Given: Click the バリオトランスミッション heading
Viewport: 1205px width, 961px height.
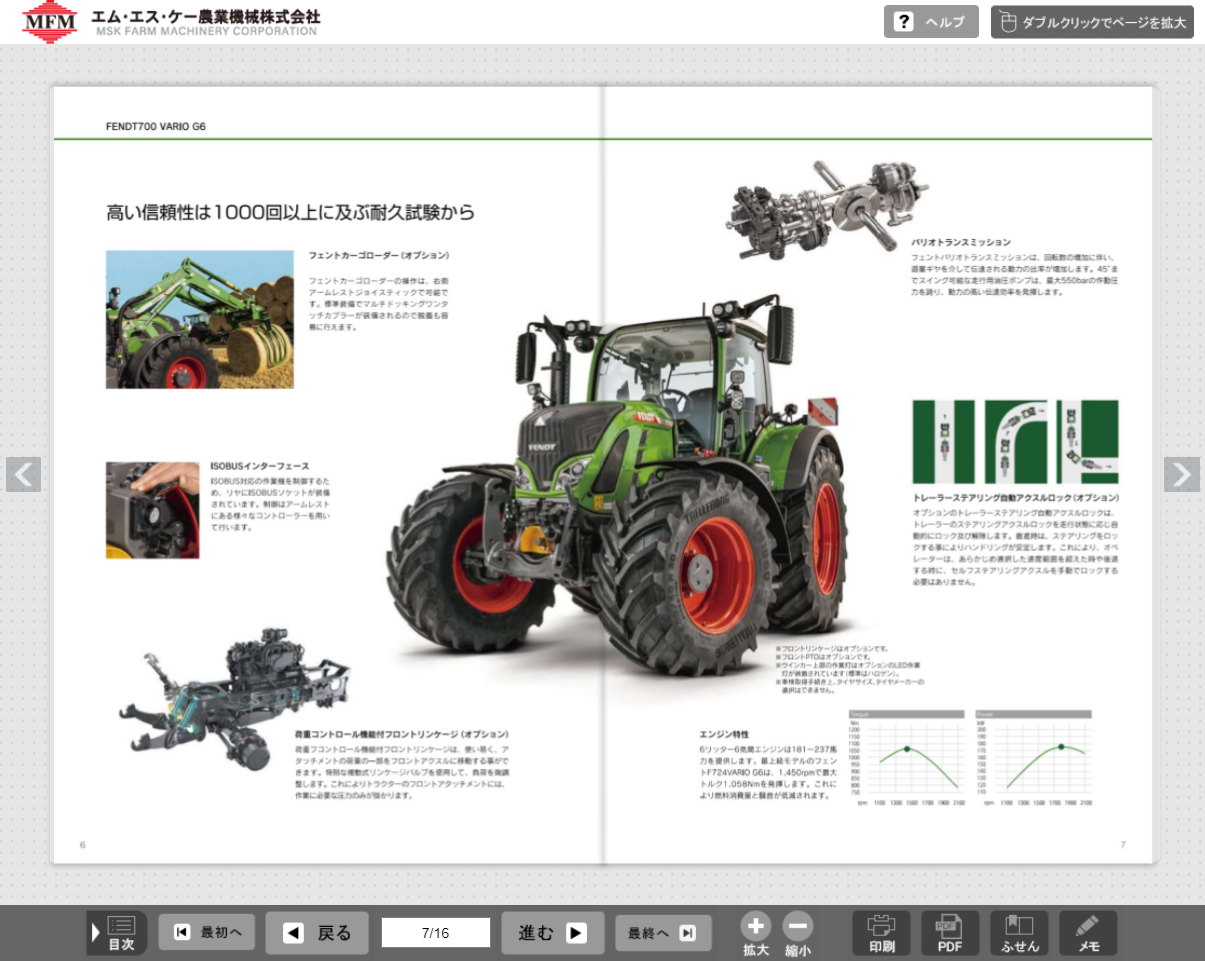Looking at the screenshot, I should tap(961, 242).
